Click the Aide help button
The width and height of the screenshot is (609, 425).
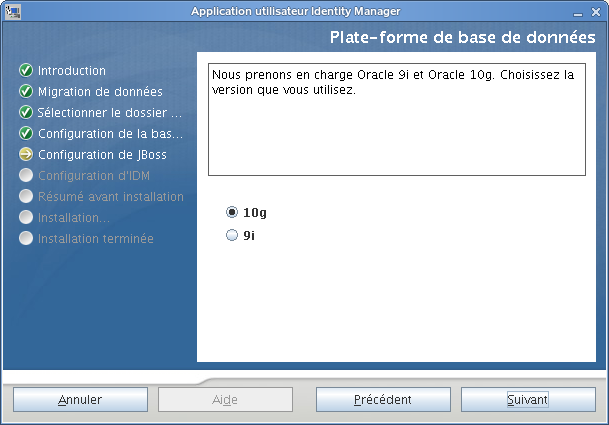pos(225,399)
